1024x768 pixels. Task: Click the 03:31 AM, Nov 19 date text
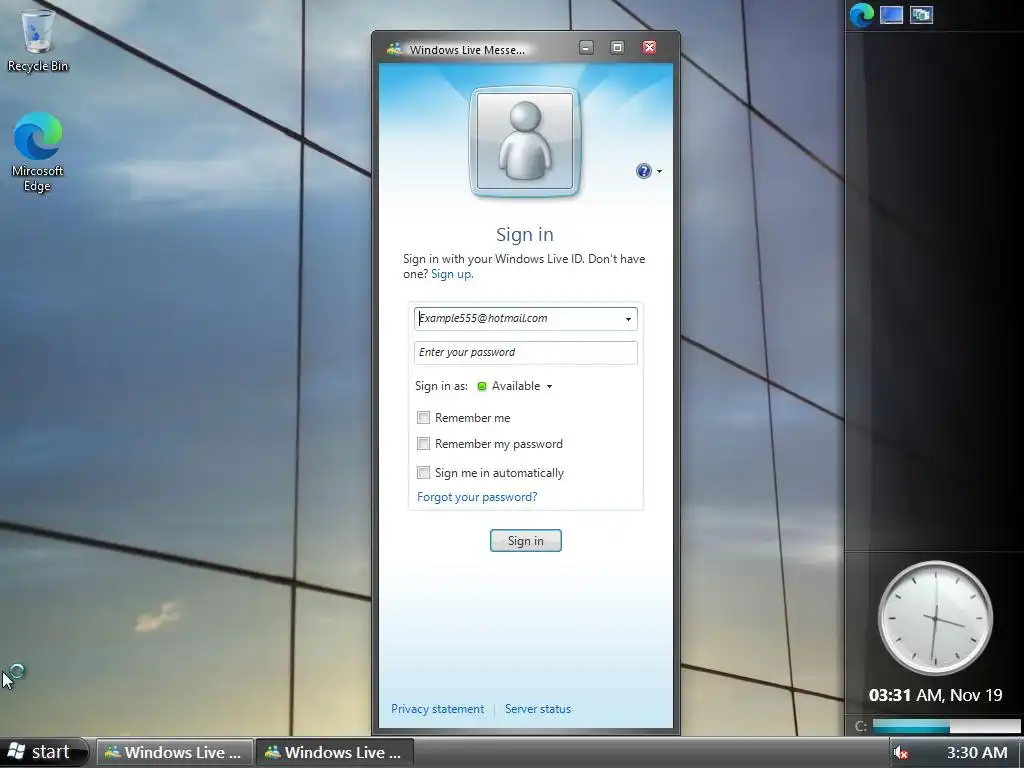tap(935, 695)
